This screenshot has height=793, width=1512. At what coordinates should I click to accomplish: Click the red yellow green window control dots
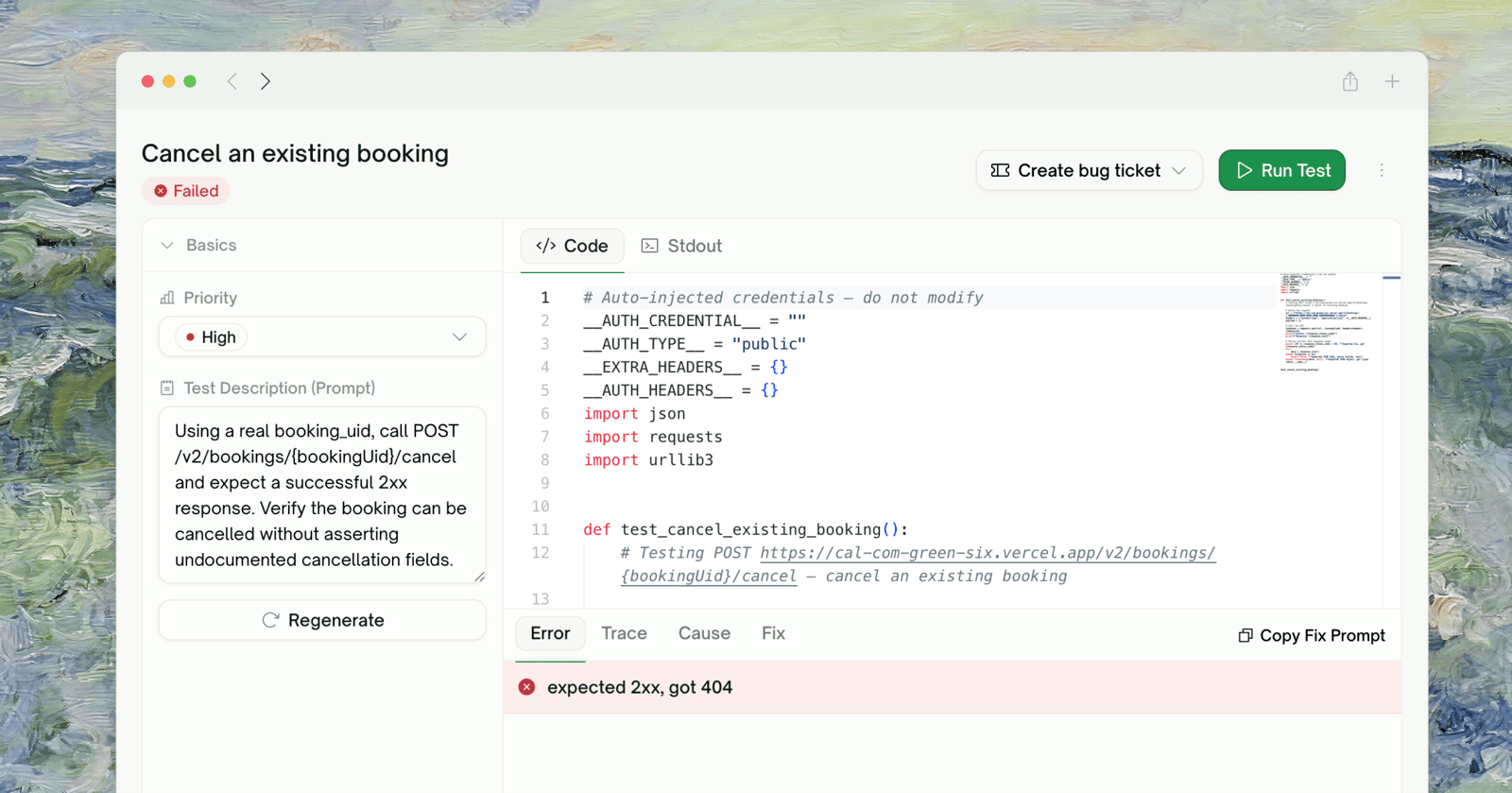(x=169, y=81)
